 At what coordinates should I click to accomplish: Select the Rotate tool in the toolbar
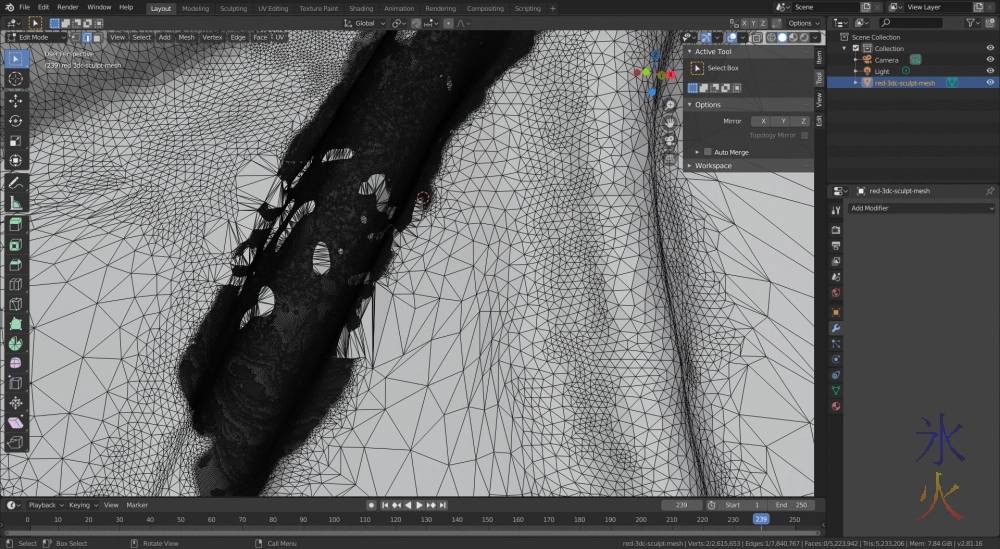click(16, 121)
